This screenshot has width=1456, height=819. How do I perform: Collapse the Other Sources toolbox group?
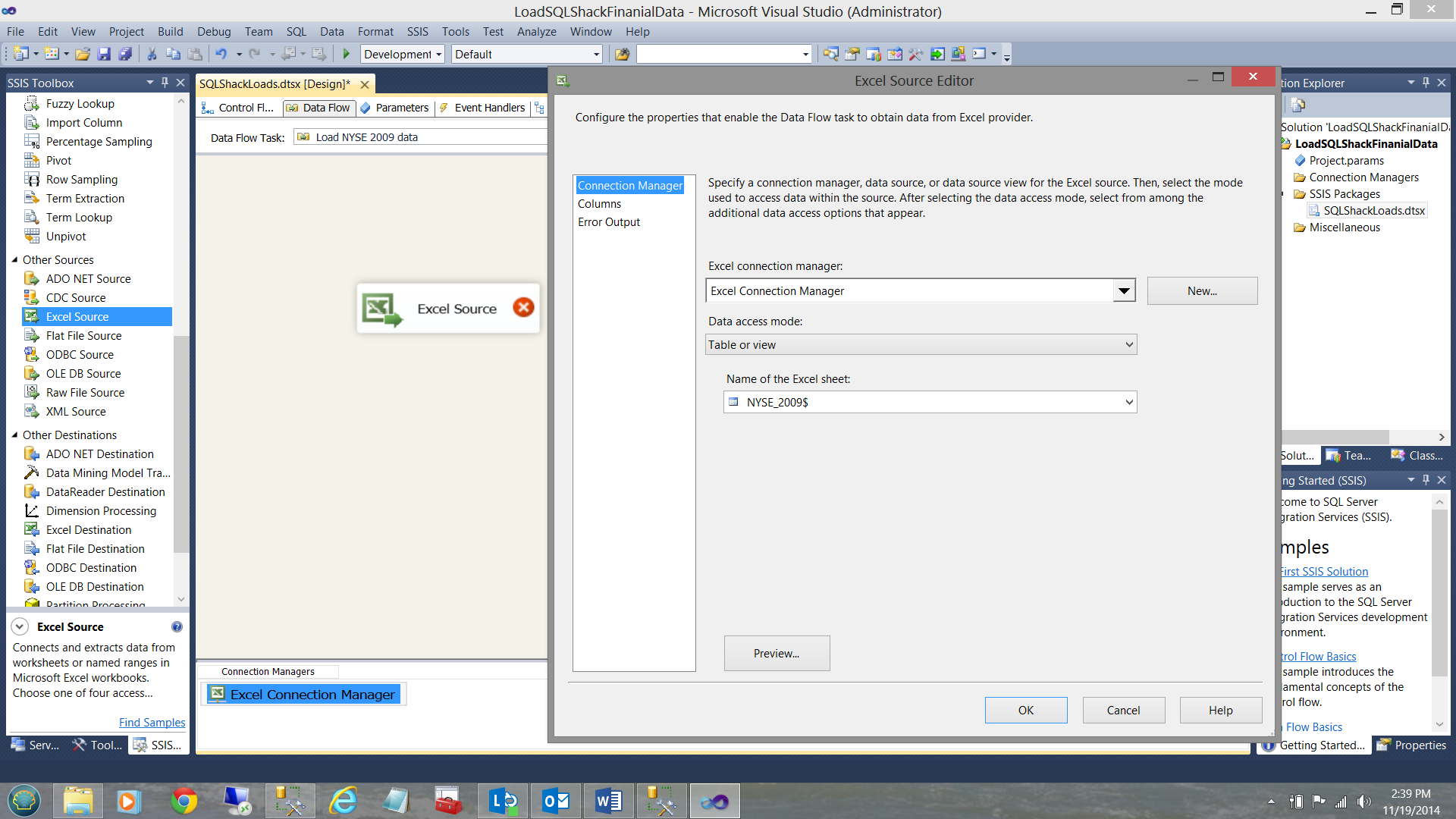pyautogui.click(x=14, y=260)
